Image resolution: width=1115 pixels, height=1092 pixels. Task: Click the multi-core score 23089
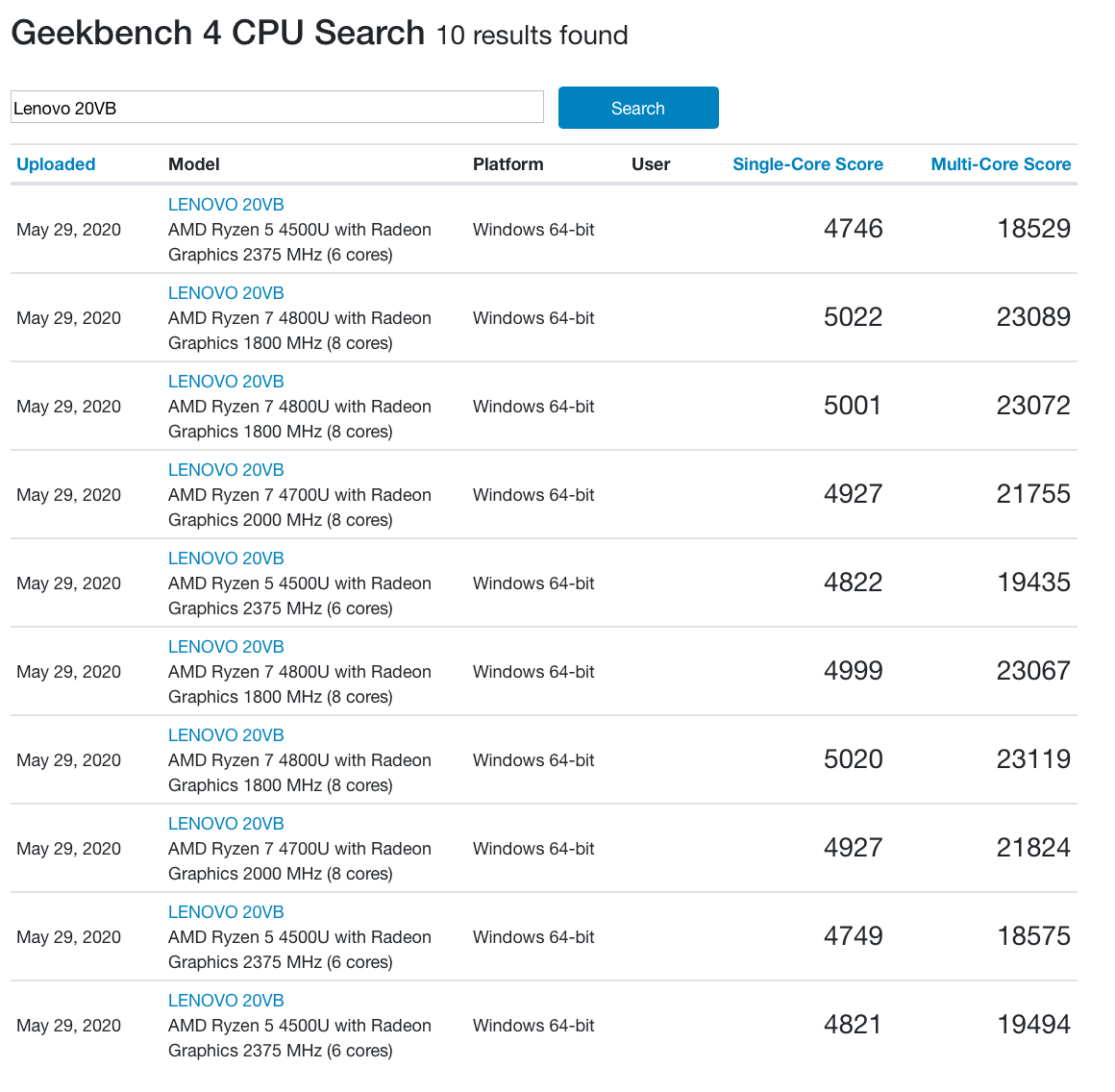(x=1034, y=317)
